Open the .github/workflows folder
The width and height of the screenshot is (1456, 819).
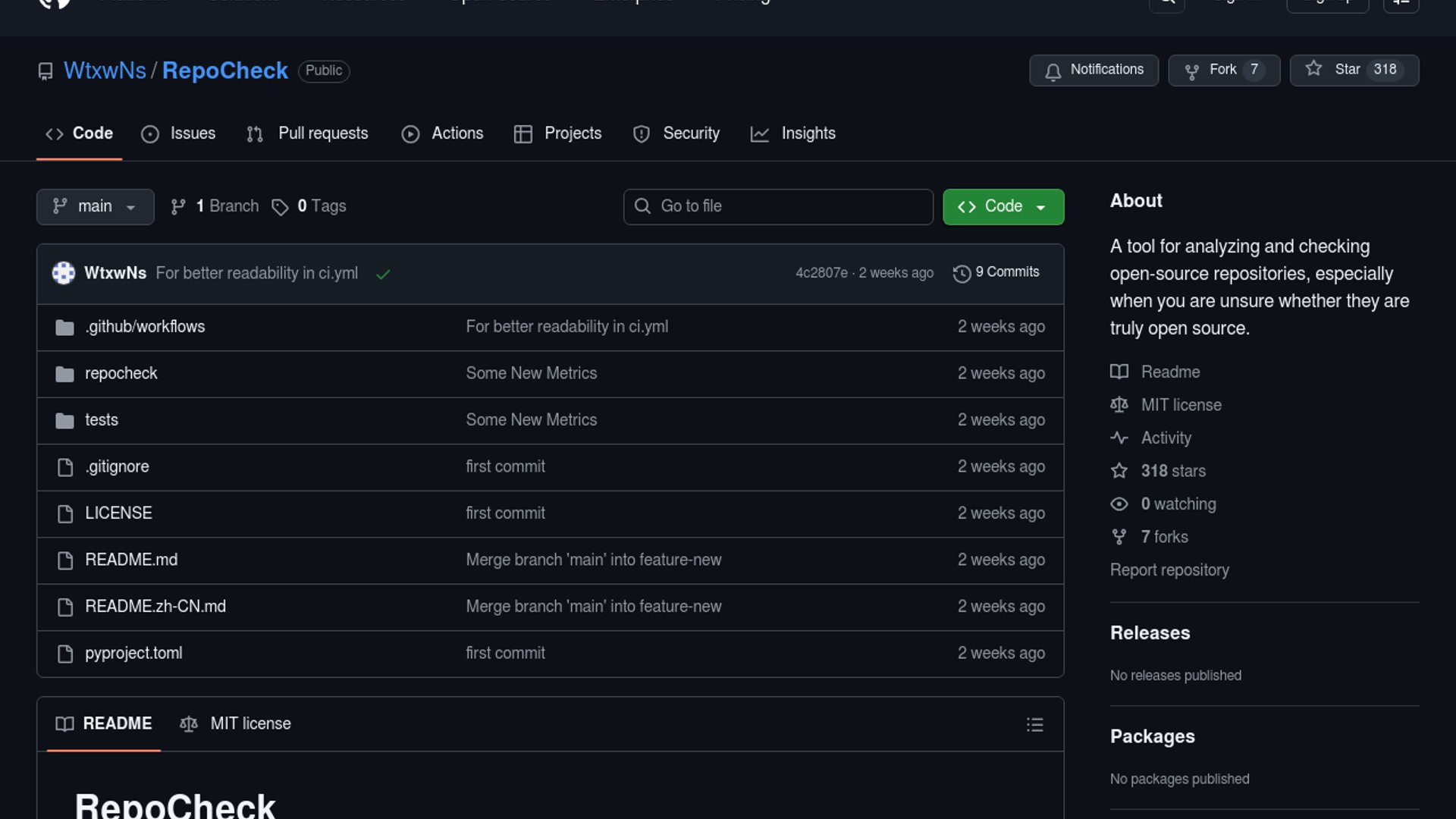145,327
